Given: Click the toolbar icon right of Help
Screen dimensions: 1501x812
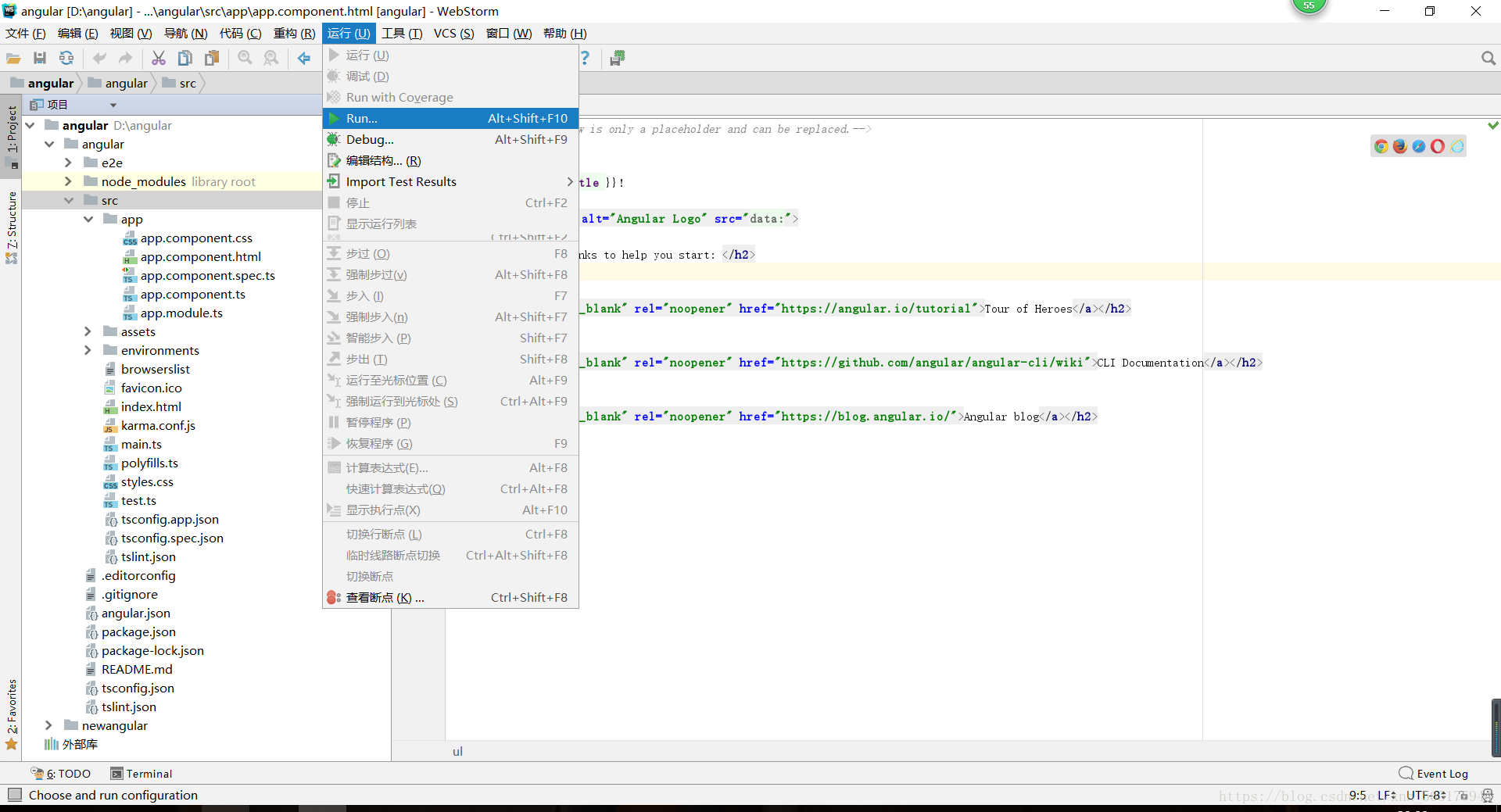Looking at the screenshot, I should pos(618,58).
